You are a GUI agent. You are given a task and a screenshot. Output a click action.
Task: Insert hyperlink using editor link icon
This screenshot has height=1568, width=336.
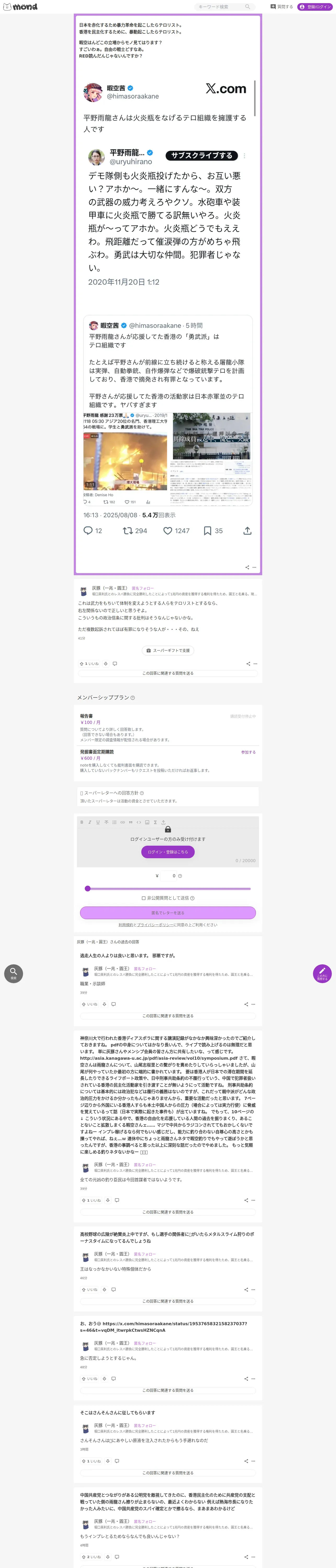point(122,822)
